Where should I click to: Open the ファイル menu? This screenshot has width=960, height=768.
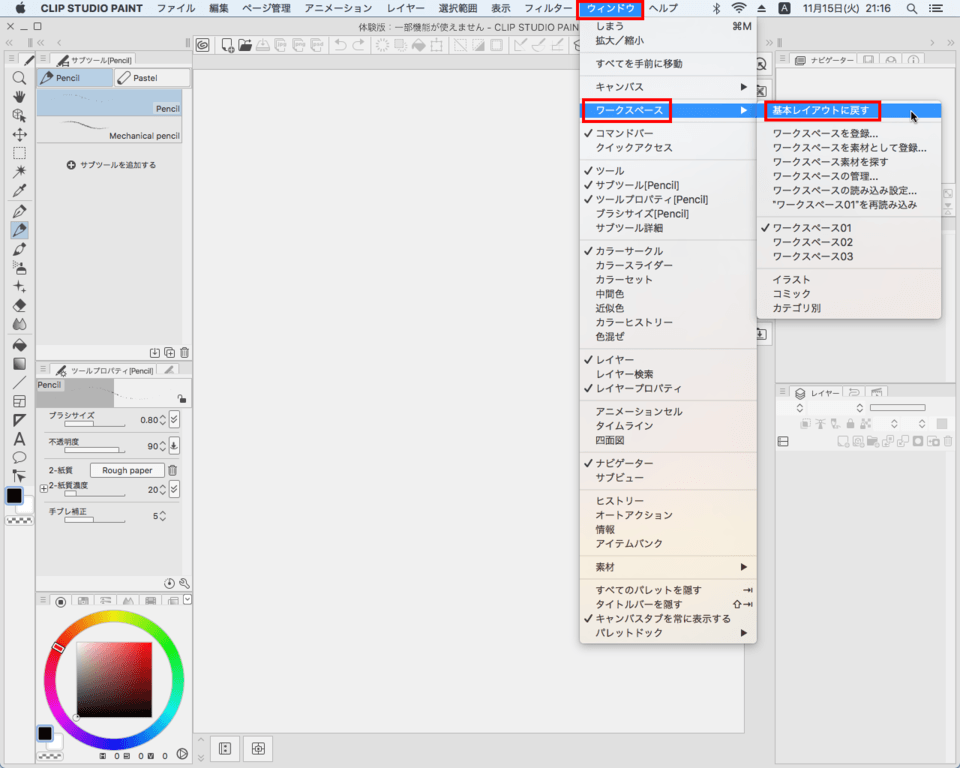tap(176, 9)
